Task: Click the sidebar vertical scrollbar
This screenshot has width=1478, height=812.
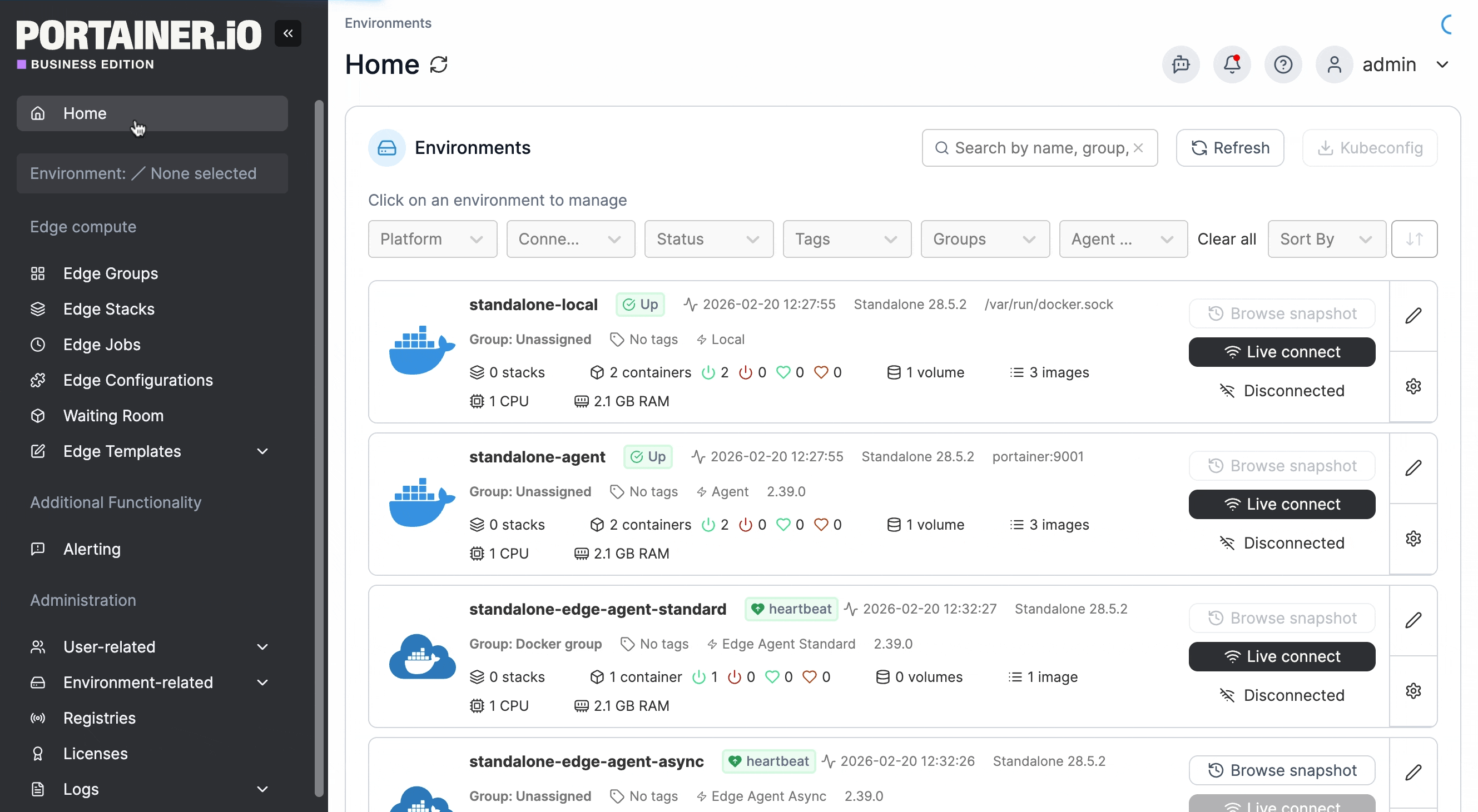Action: [x=319, y=447]
